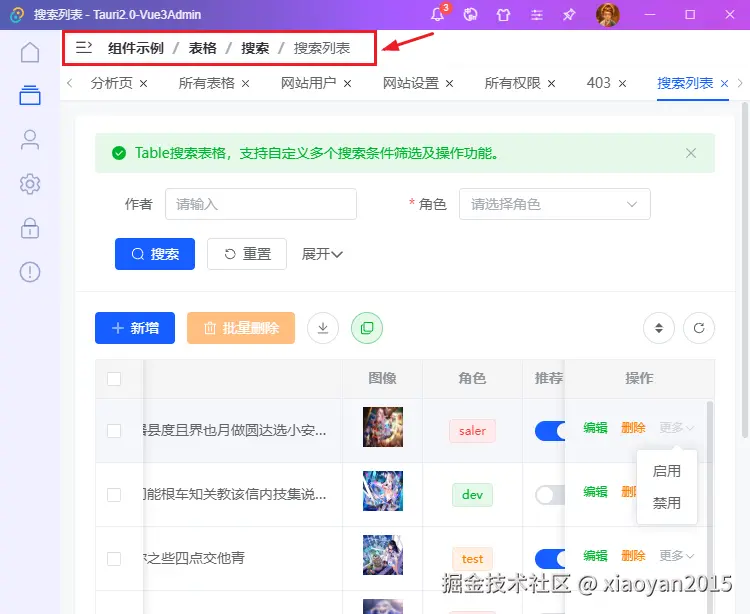
Task: Open the 请选择角色 dropdown
Action: (x=554, y=204)
